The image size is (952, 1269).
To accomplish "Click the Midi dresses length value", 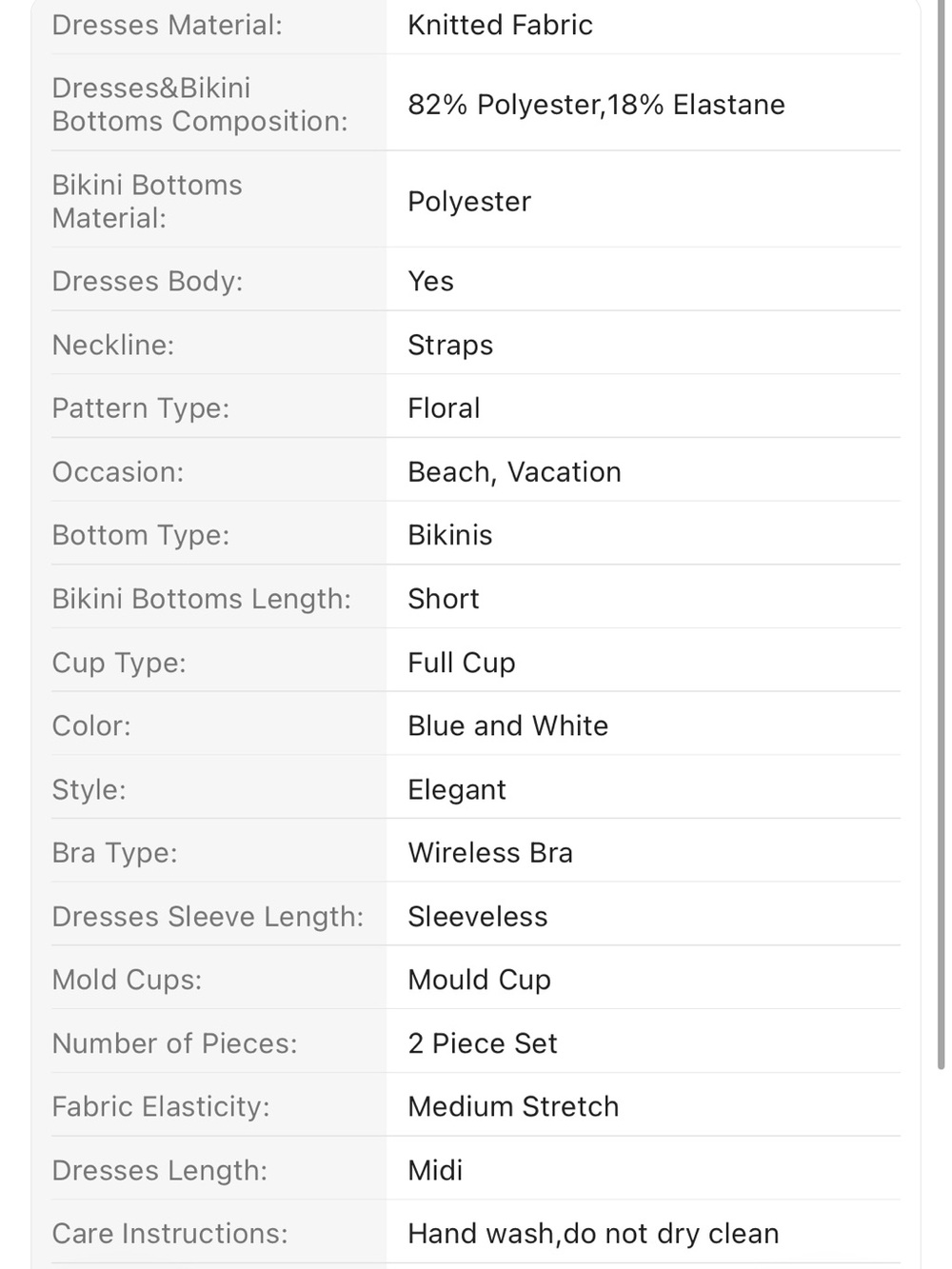I will coord(435,1170).
